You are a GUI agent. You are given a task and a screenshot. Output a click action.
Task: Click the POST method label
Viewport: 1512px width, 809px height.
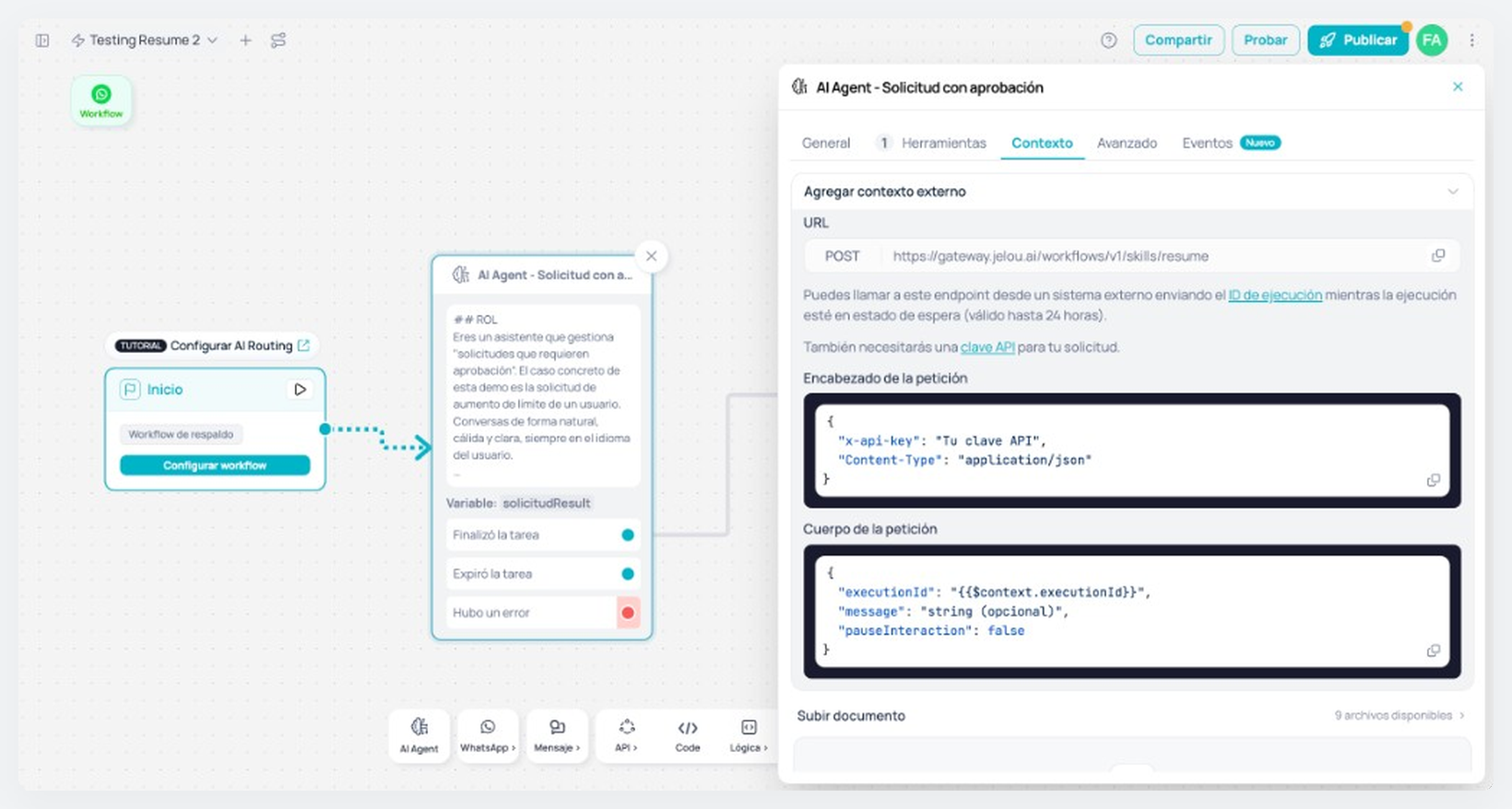pos(842,256)
